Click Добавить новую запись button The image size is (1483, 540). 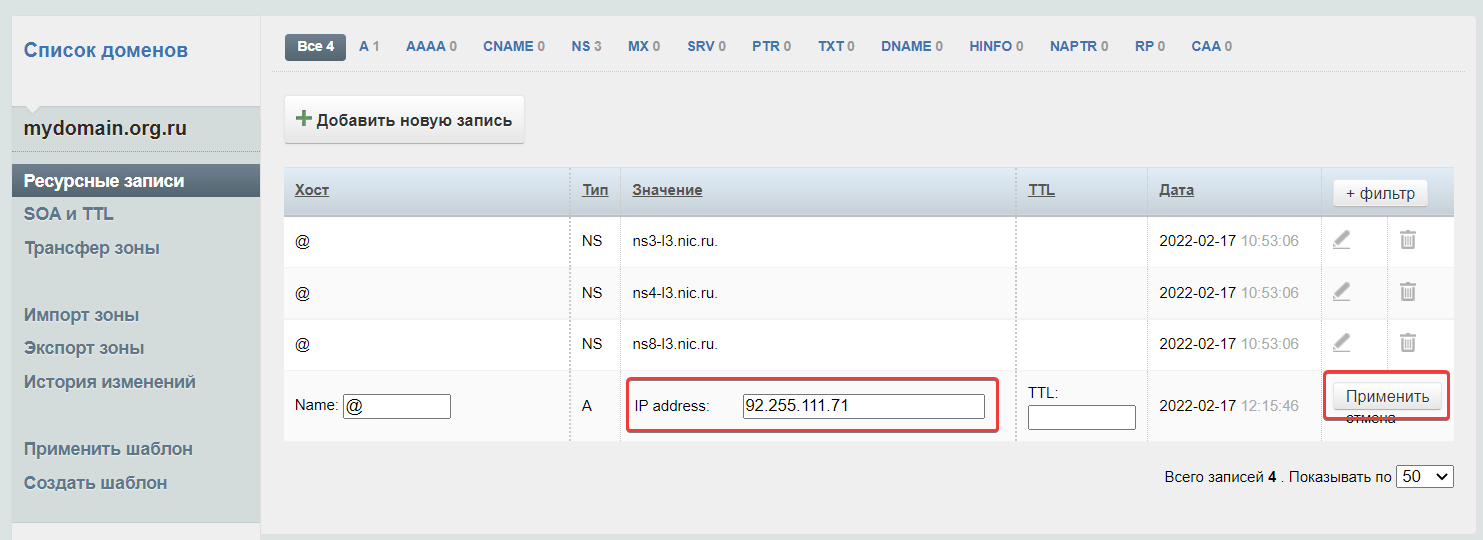click(404, 120)
